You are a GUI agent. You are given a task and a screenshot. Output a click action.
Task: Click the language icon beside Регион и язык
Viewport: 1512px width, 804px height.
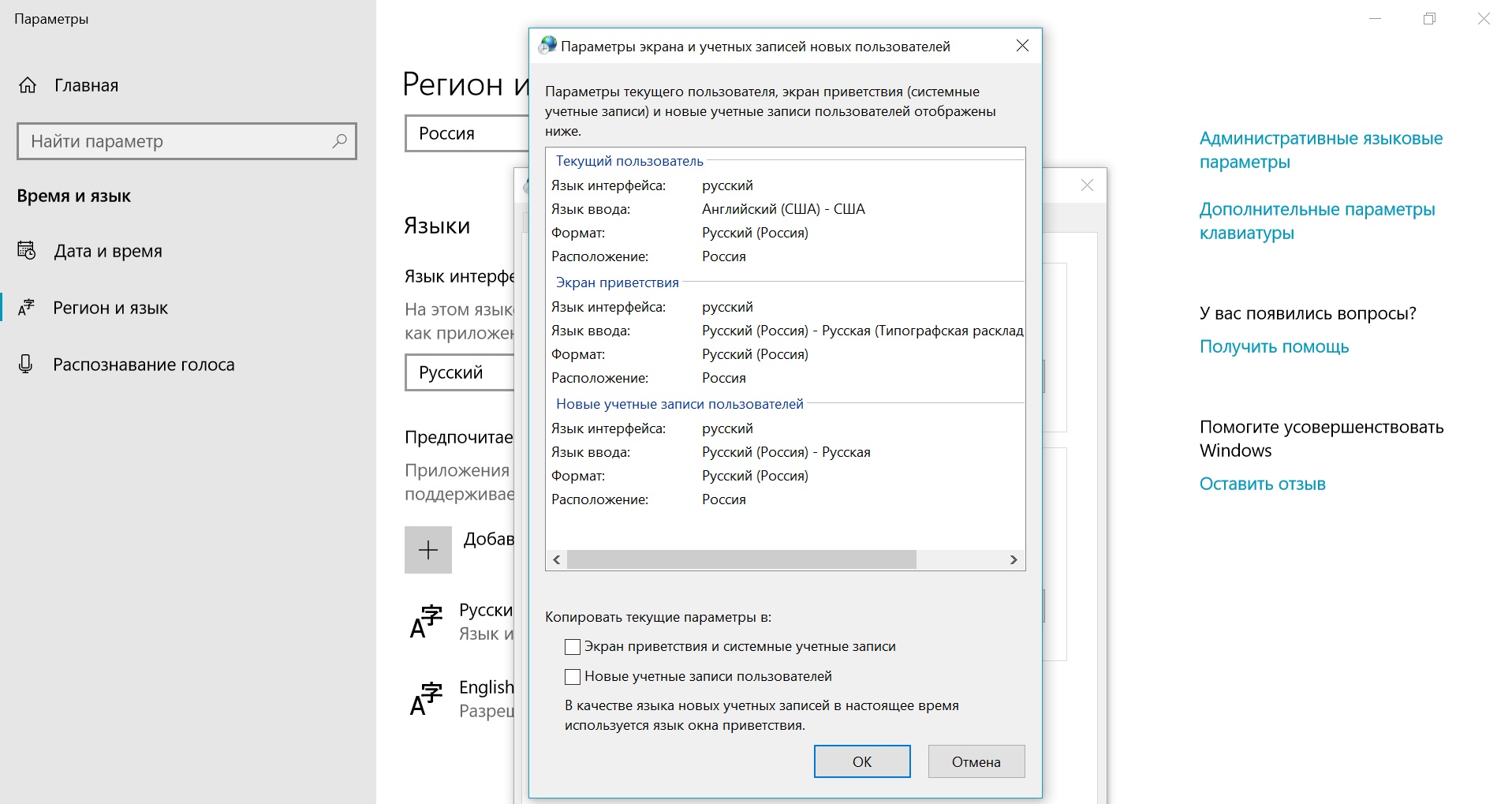(x=27, y=308)
